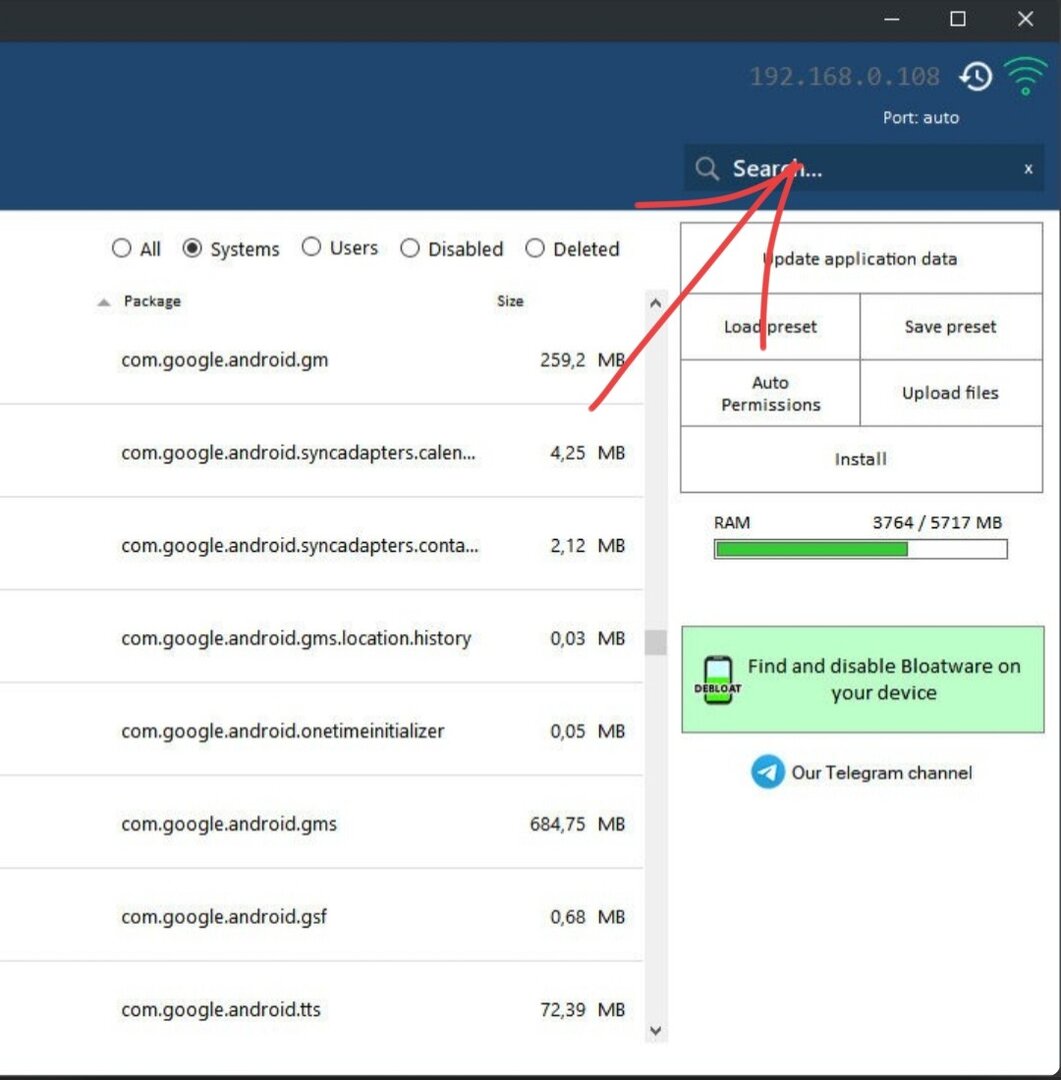Click the Load preset button
Screen dimensions: 1061x1080
click(770, 327)
